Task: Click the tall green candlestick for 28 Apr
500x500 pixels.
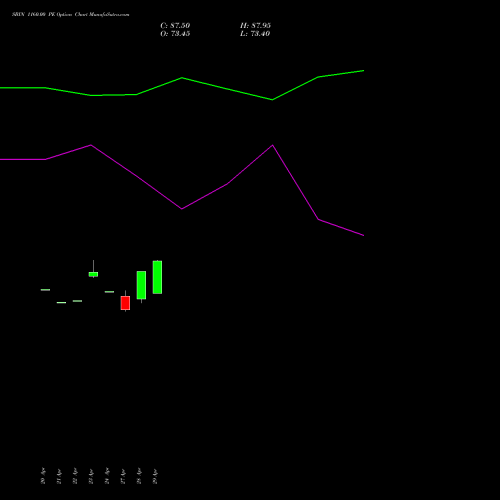Action: (141, 285)
